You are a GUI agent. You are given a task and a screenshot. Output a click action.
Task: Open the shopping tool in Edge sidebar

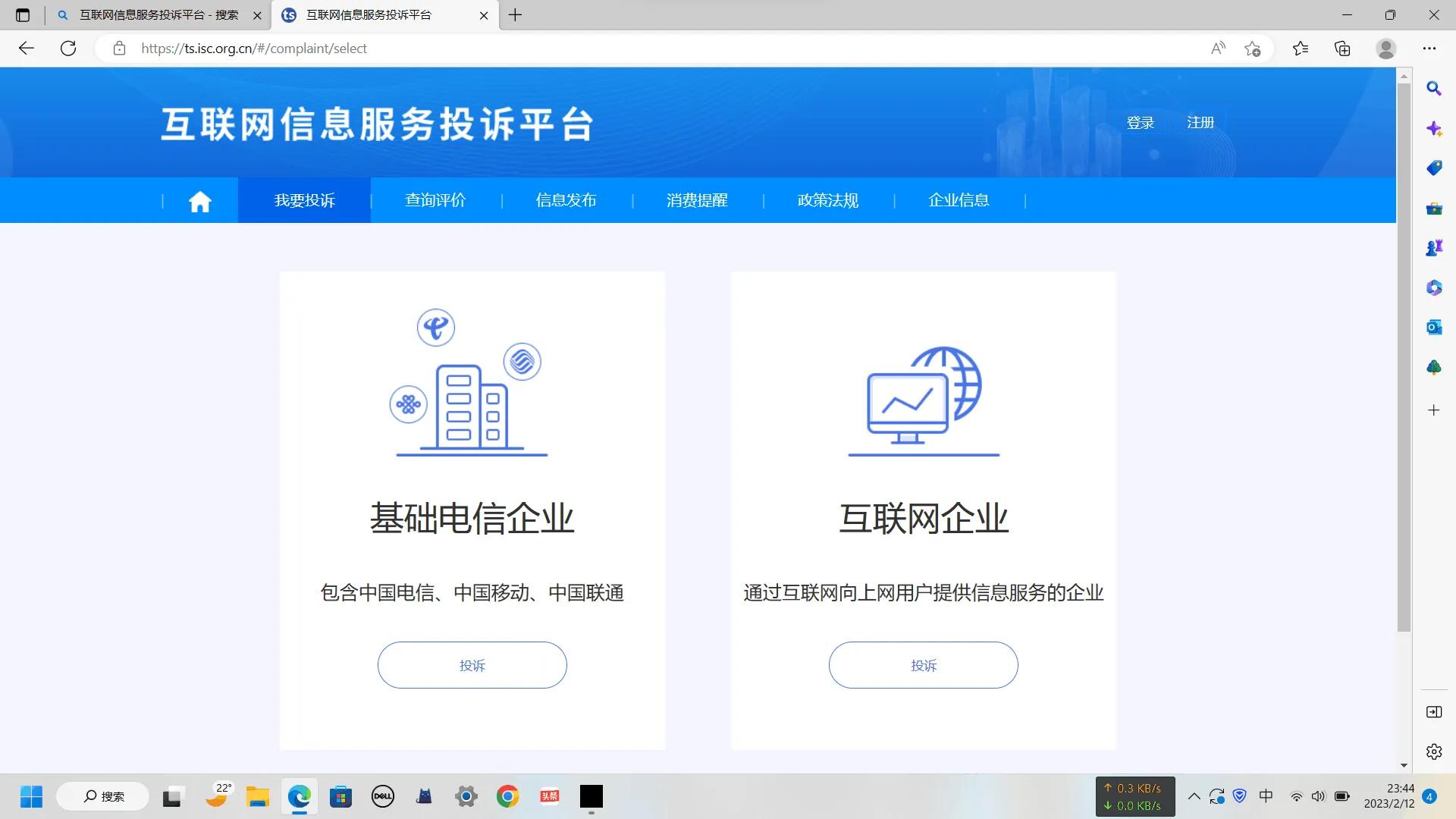[x=1433, y=168]
